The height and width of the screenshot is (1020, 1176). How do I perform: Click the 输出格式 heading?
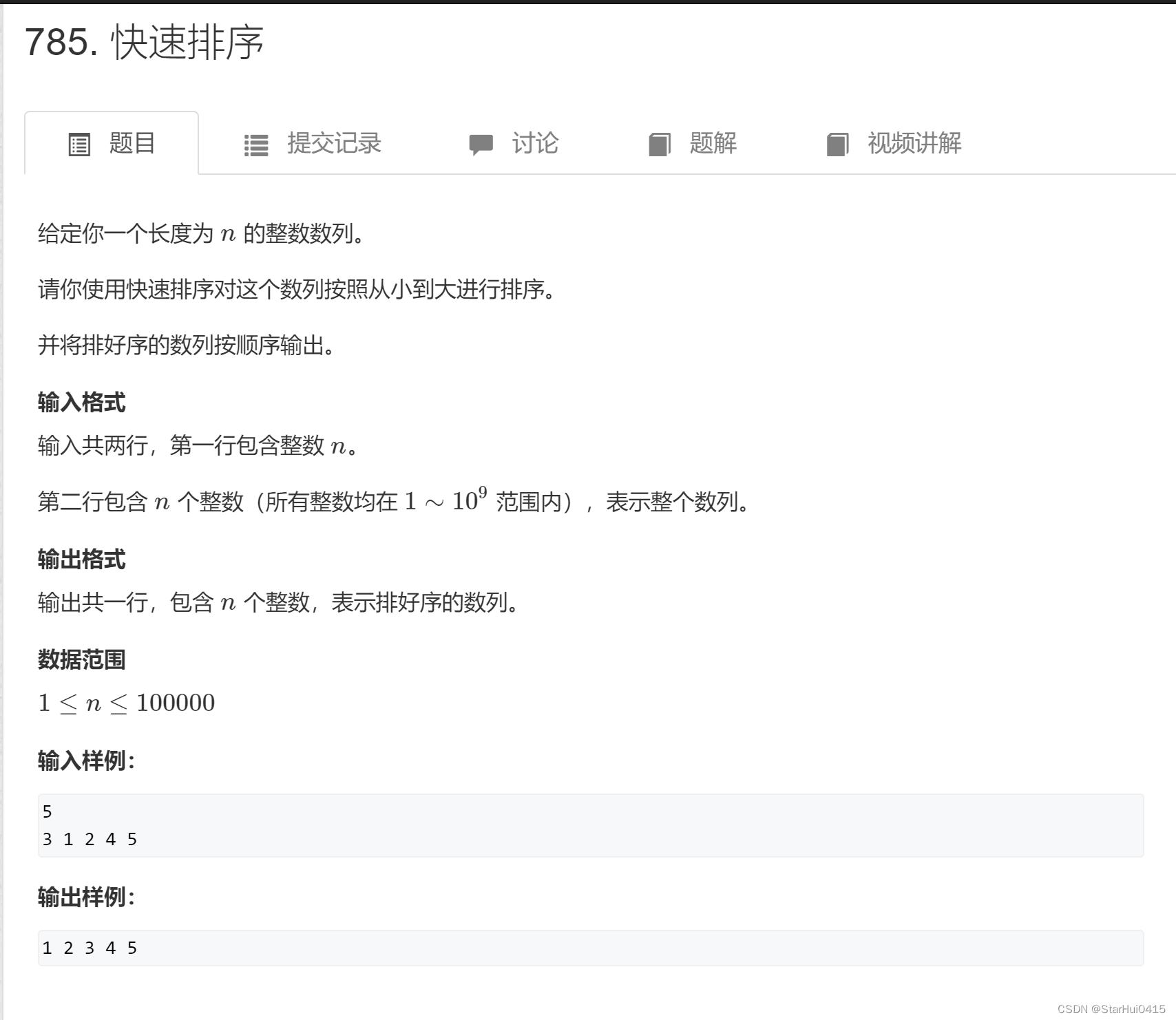tap(82, 560)
